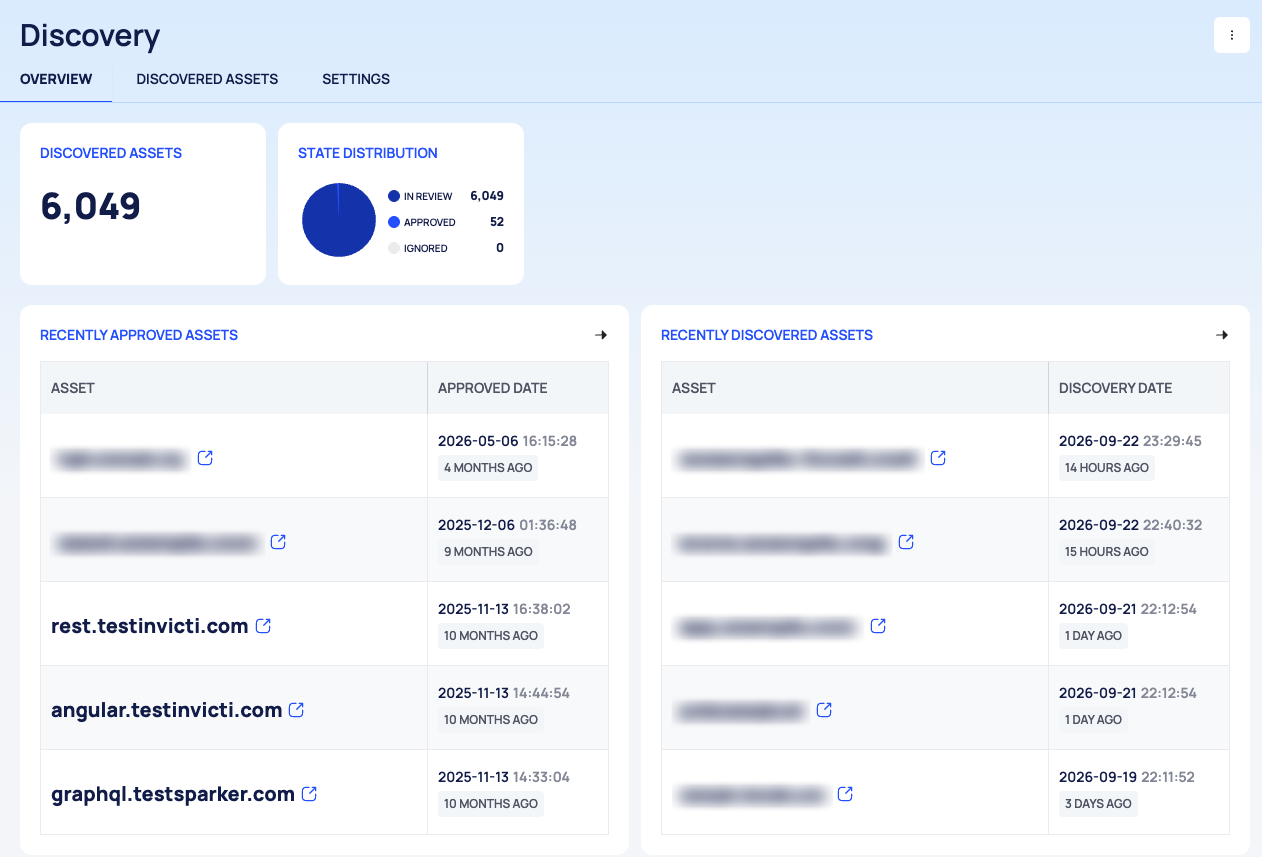Click the date 2025-11-13 16:38:02
The image size is (1262, 857).
[504, 609]
